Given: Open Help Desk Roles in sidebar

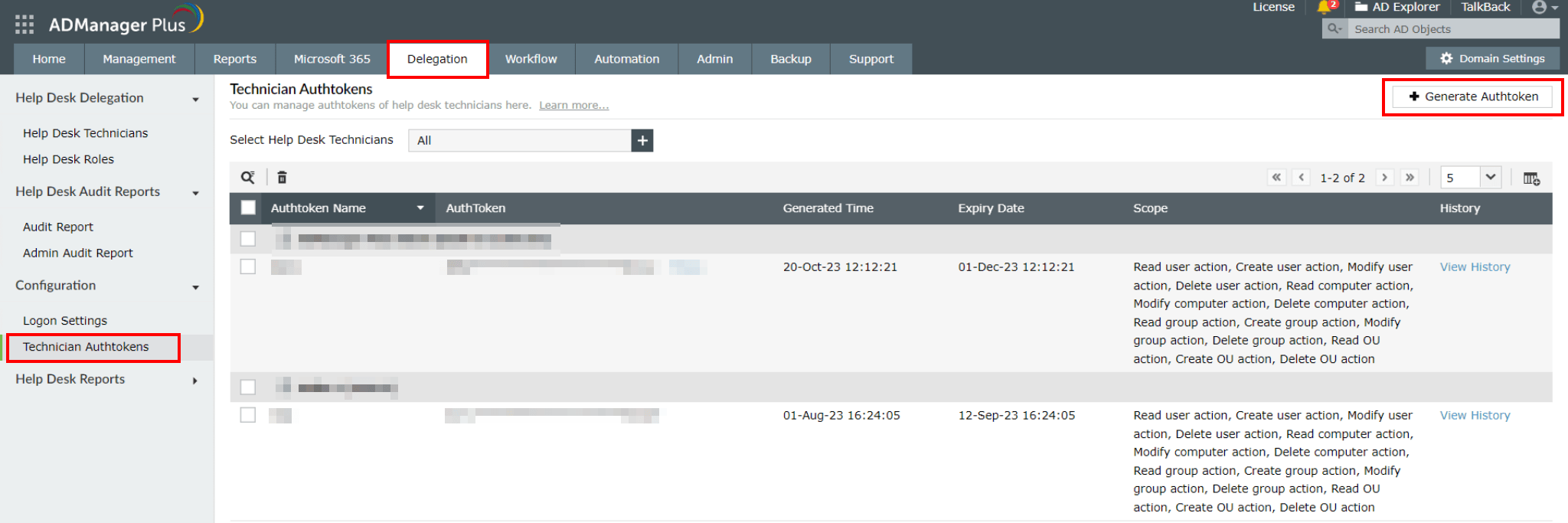Looking at the screenshot, I should [68, 159].
